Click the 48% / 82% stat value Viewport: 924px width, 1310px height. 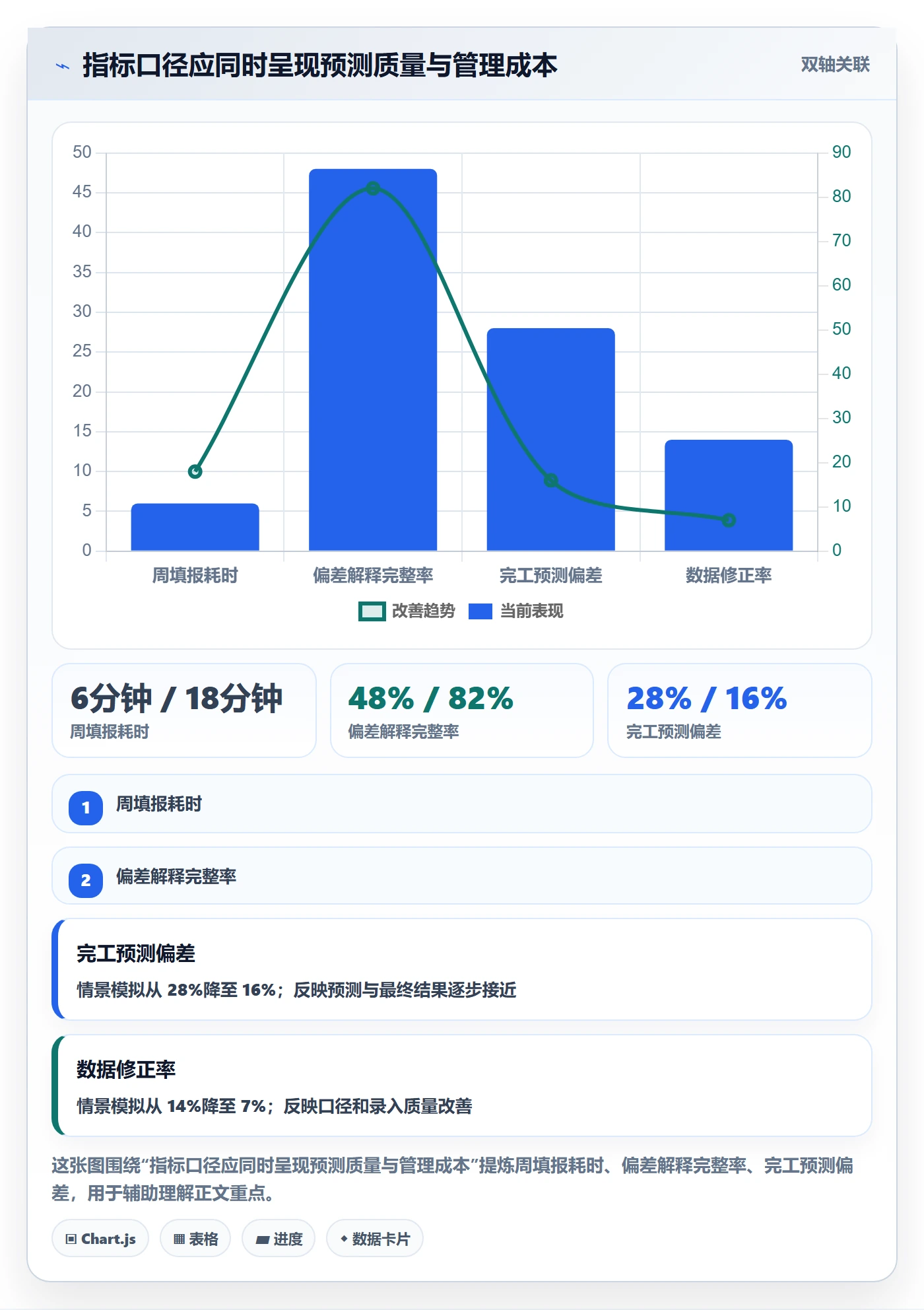click(x=431, y=699)
